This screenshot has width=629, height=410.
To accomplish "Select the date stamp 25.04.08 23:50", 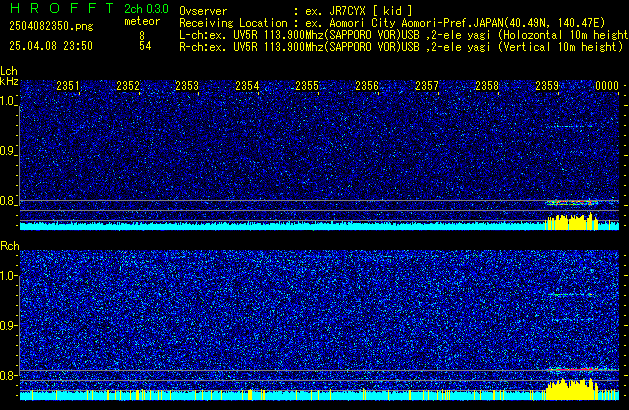I will [51, 46].
